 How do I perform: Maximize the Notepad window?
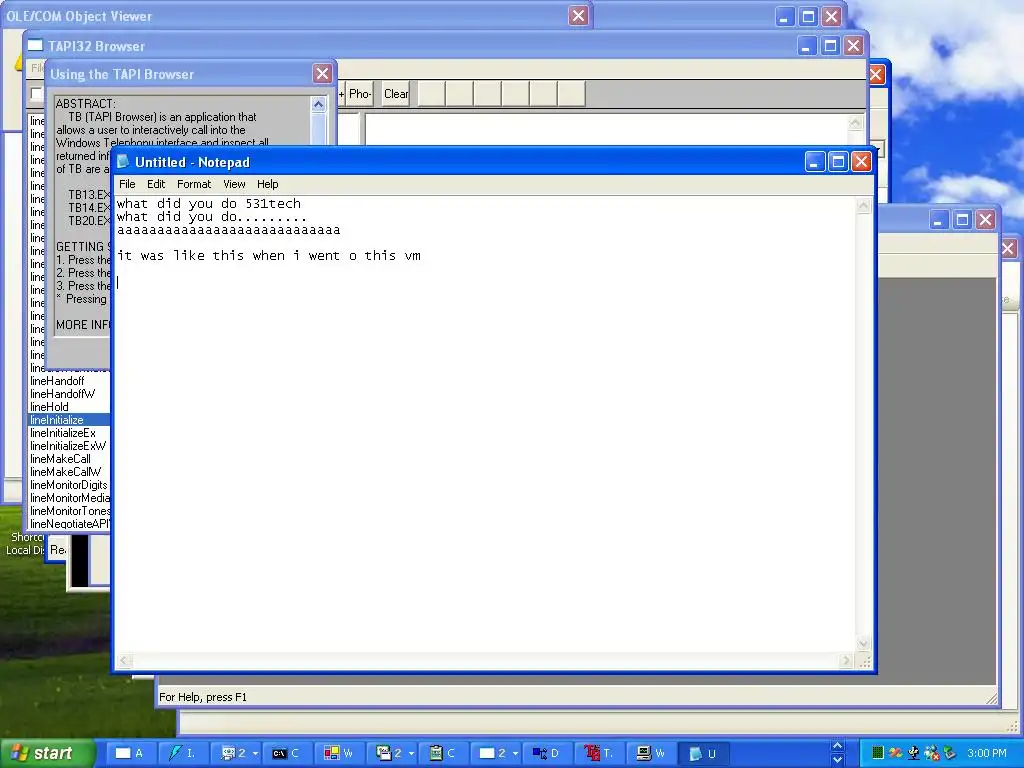[838, 161]
